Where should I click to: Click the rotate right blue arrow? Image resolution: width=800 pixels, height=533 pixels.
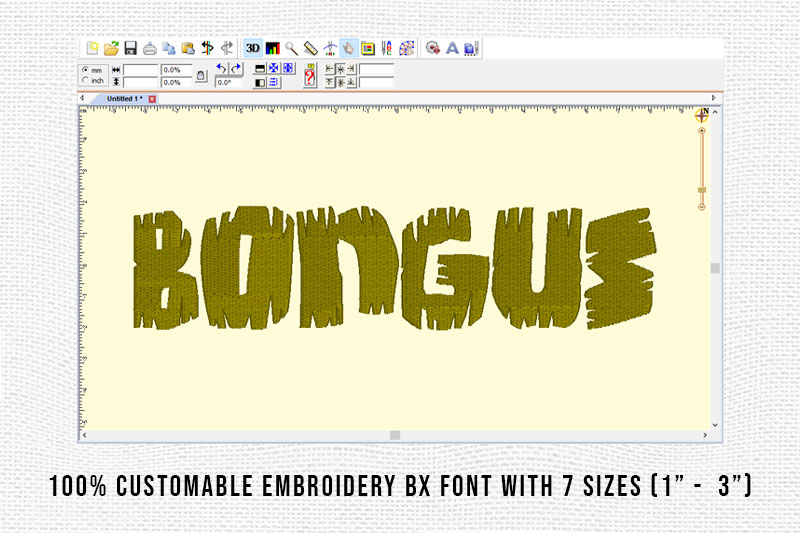236,68
